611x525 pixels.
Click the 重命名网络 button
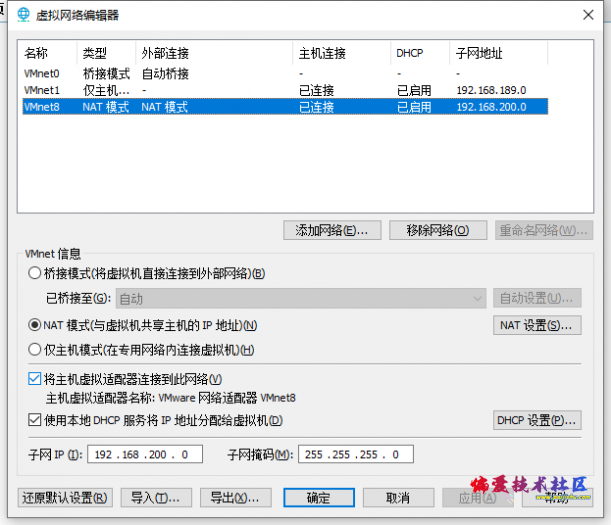[x=544, y=230]
